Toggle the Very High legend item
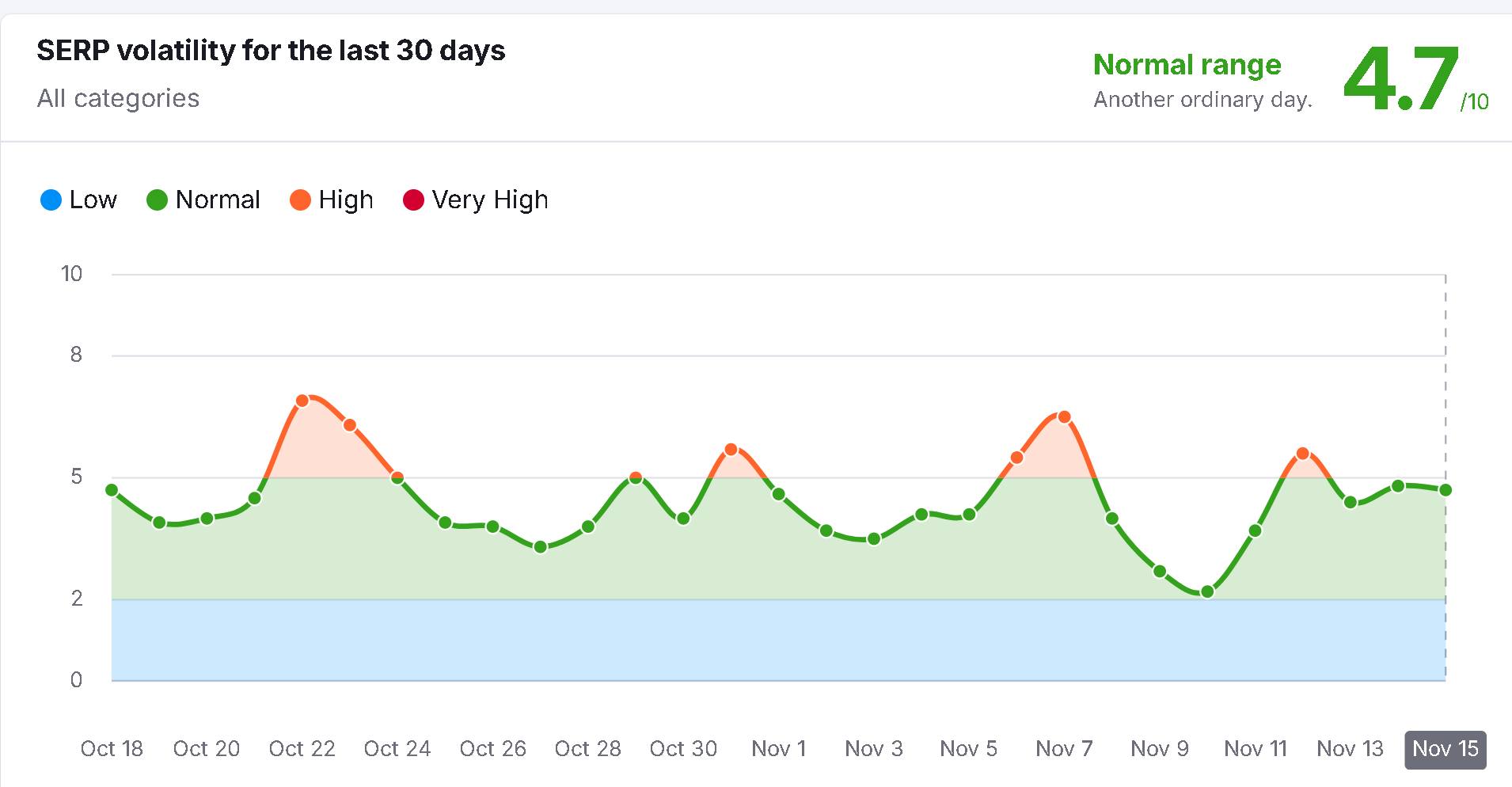Viewport: 1512px width, 787px height. pyautogui.click(x=476, y=200)
